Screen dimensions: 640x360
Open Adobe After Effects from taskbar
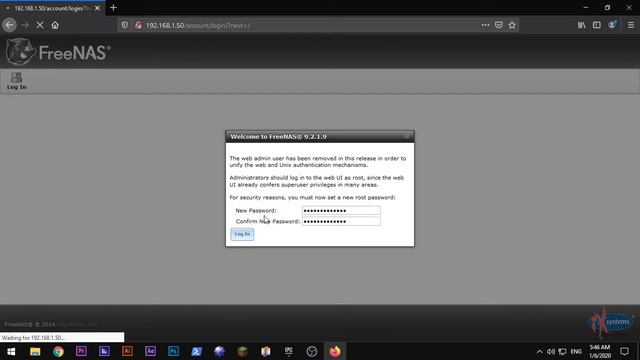(x=150, y=351)
